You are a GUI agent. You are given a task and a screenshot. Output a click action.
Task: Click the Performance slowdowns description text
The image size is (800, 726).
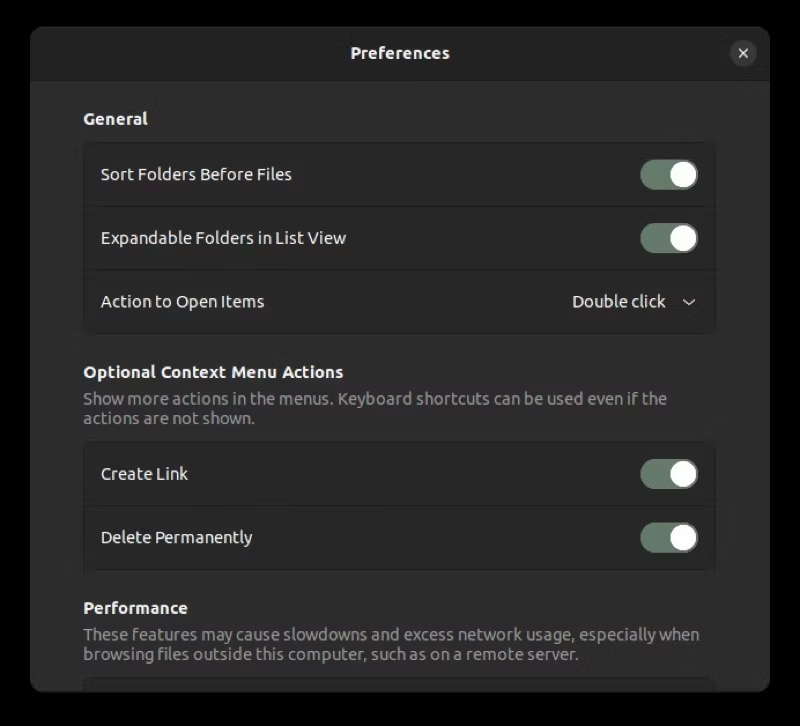point(391,644)
